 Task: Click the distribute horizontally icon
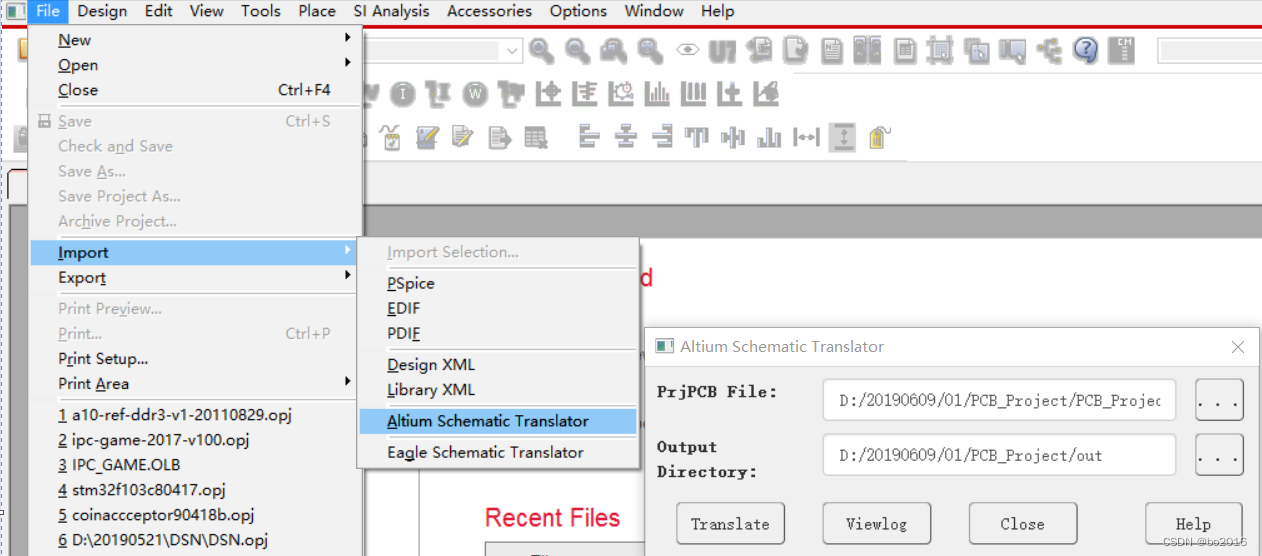click(x=806, y=137)
